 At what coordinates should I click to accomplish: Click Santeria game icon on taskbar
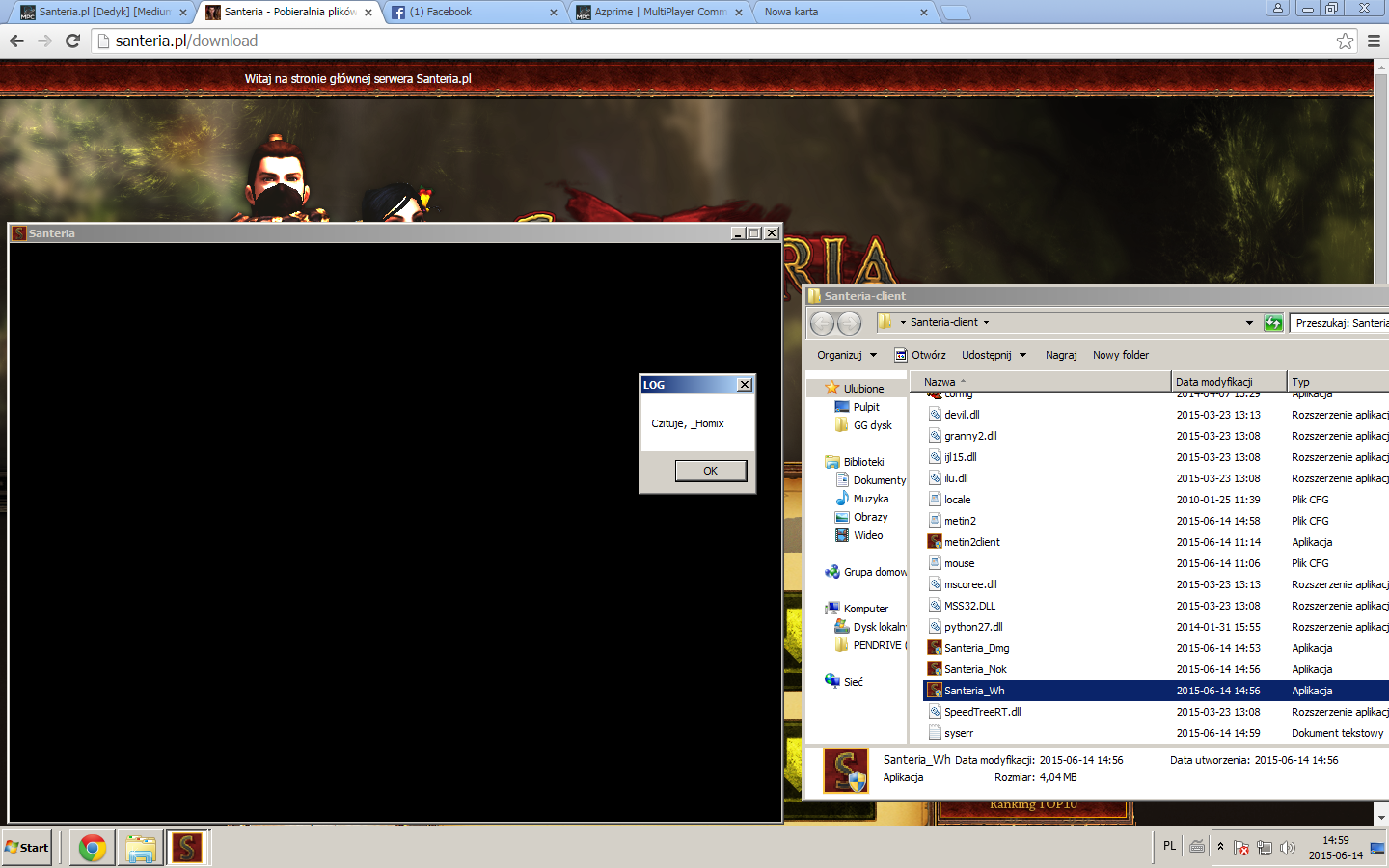tap(187, 848)
